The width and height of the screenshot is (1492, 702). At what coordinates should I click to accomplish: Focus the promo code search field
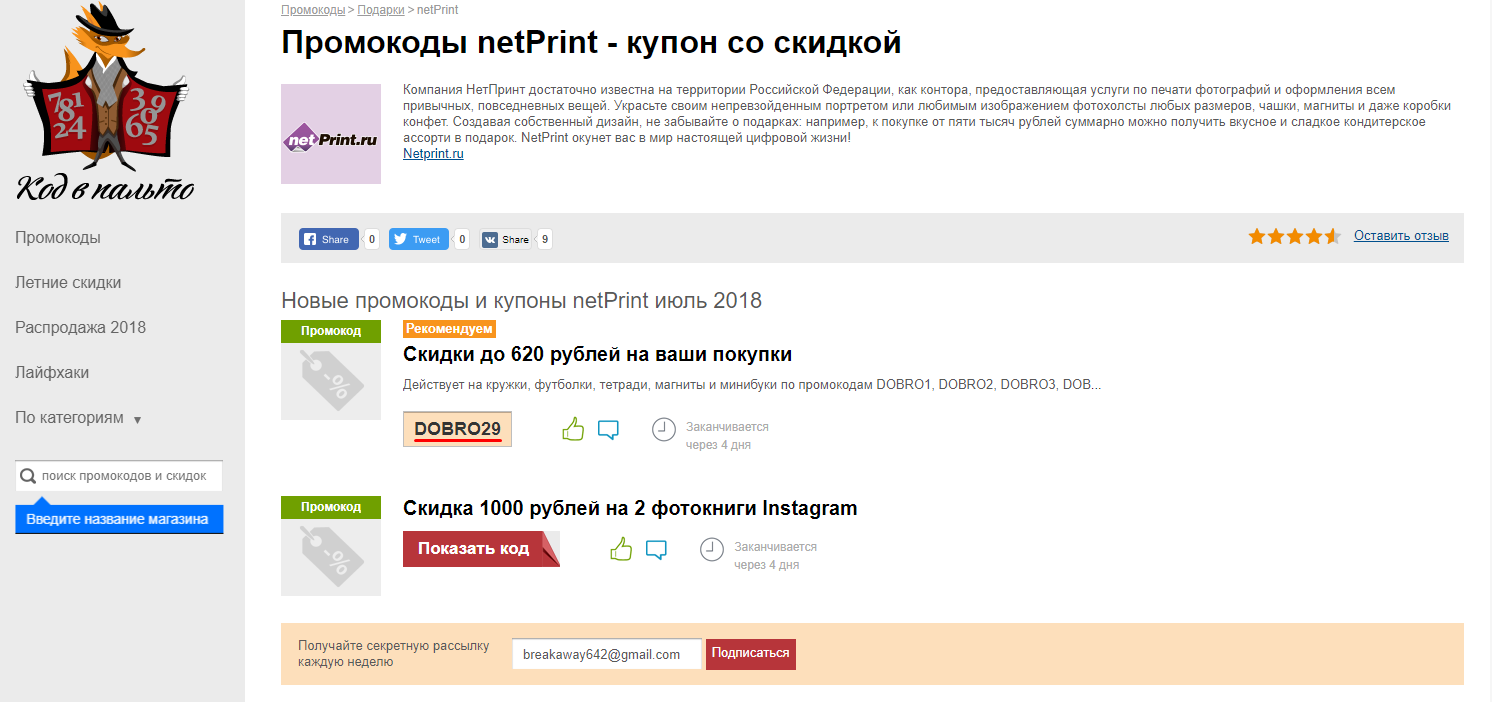tap(119, 476)
